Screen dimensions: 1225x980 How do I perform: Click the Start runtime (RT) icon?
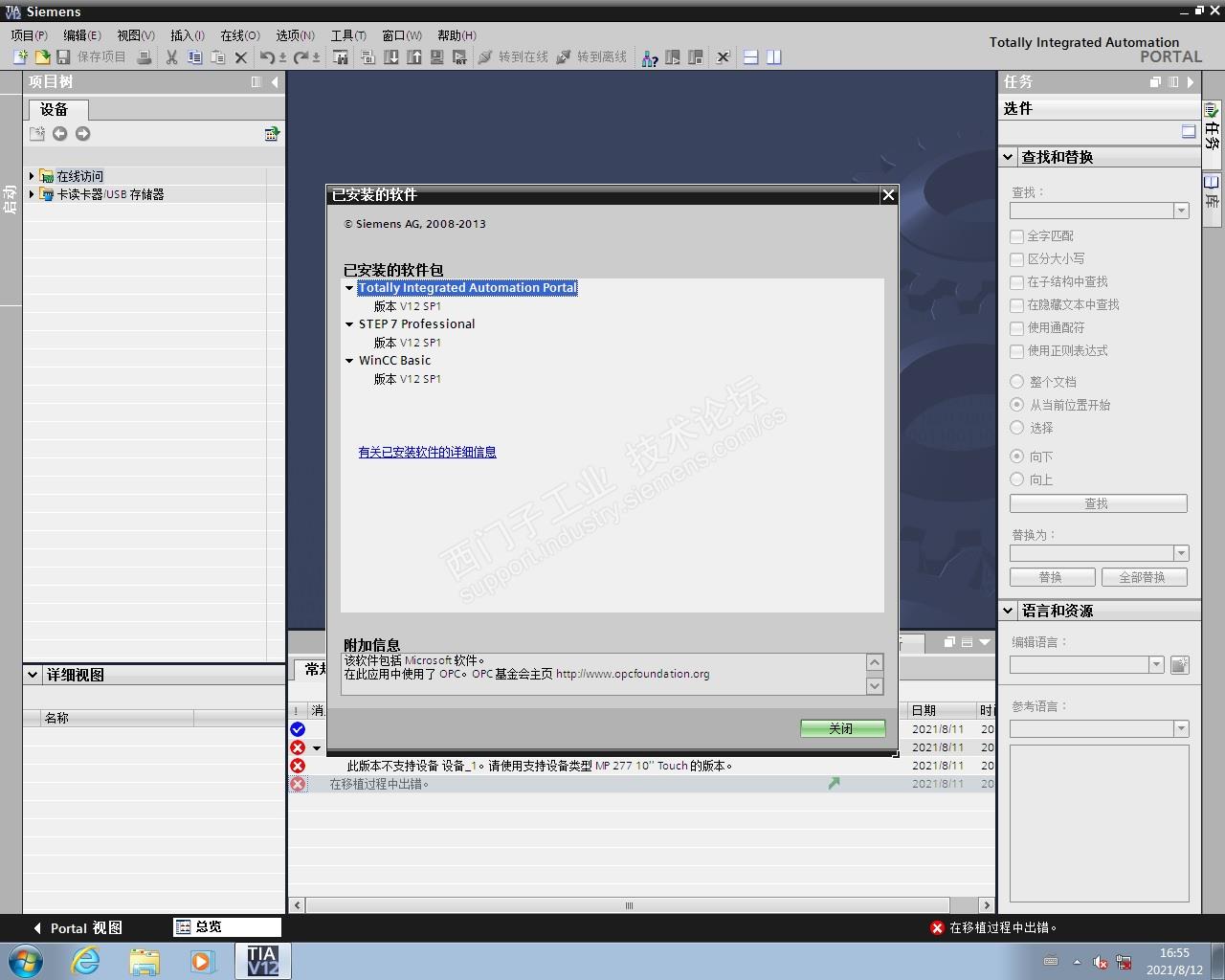coord(460,57)
